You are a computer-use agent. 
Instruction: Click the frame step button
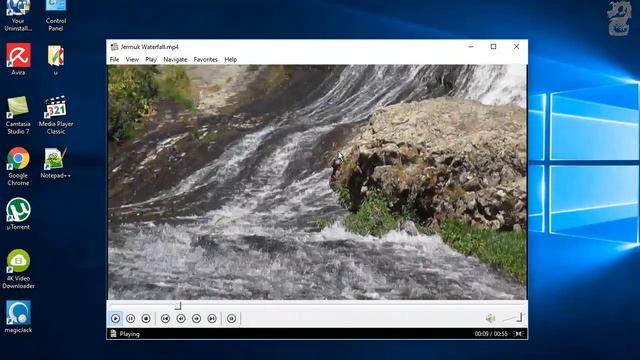coord(231,318)
